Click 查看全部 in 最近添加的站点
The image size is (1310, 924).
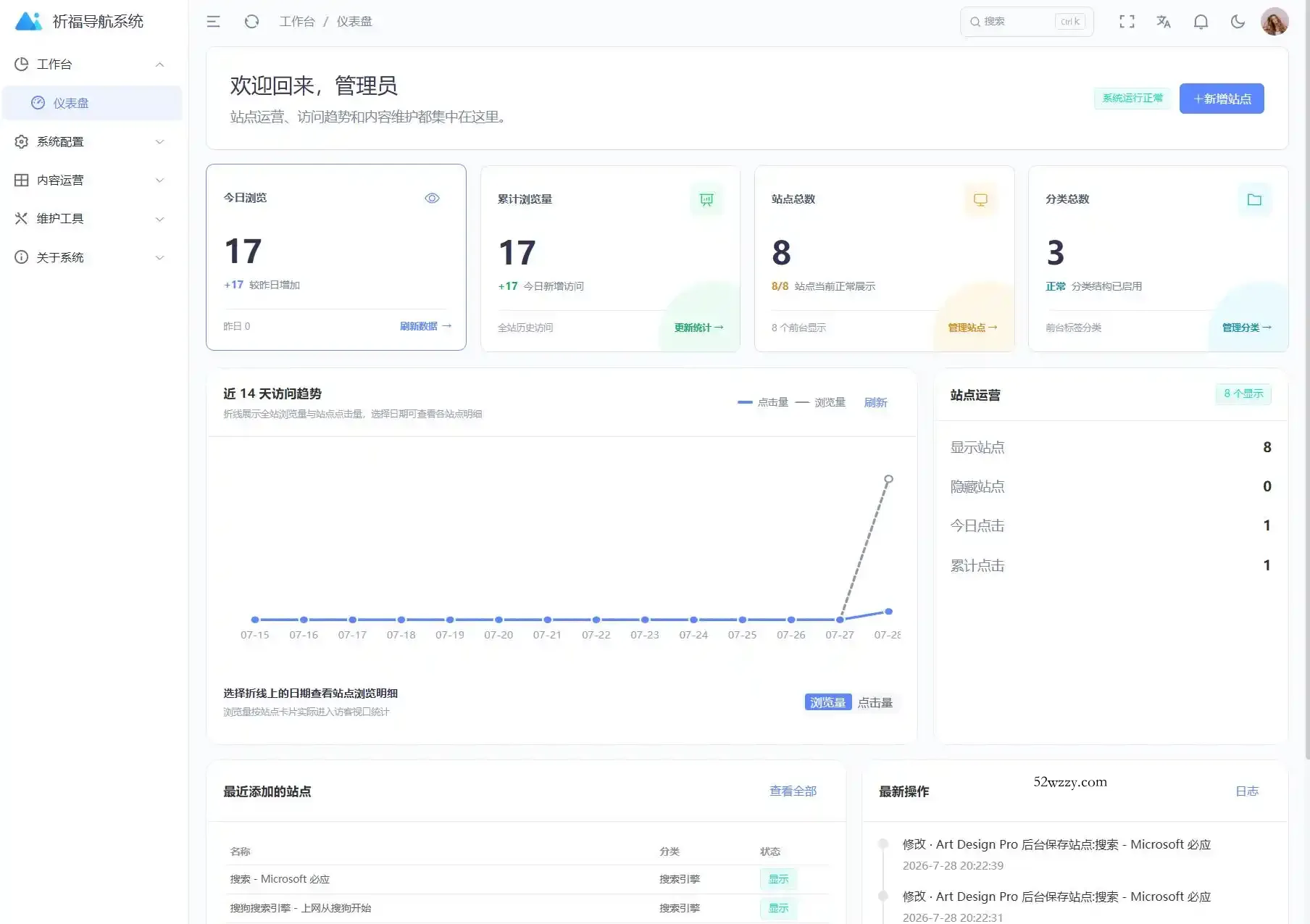793,791
